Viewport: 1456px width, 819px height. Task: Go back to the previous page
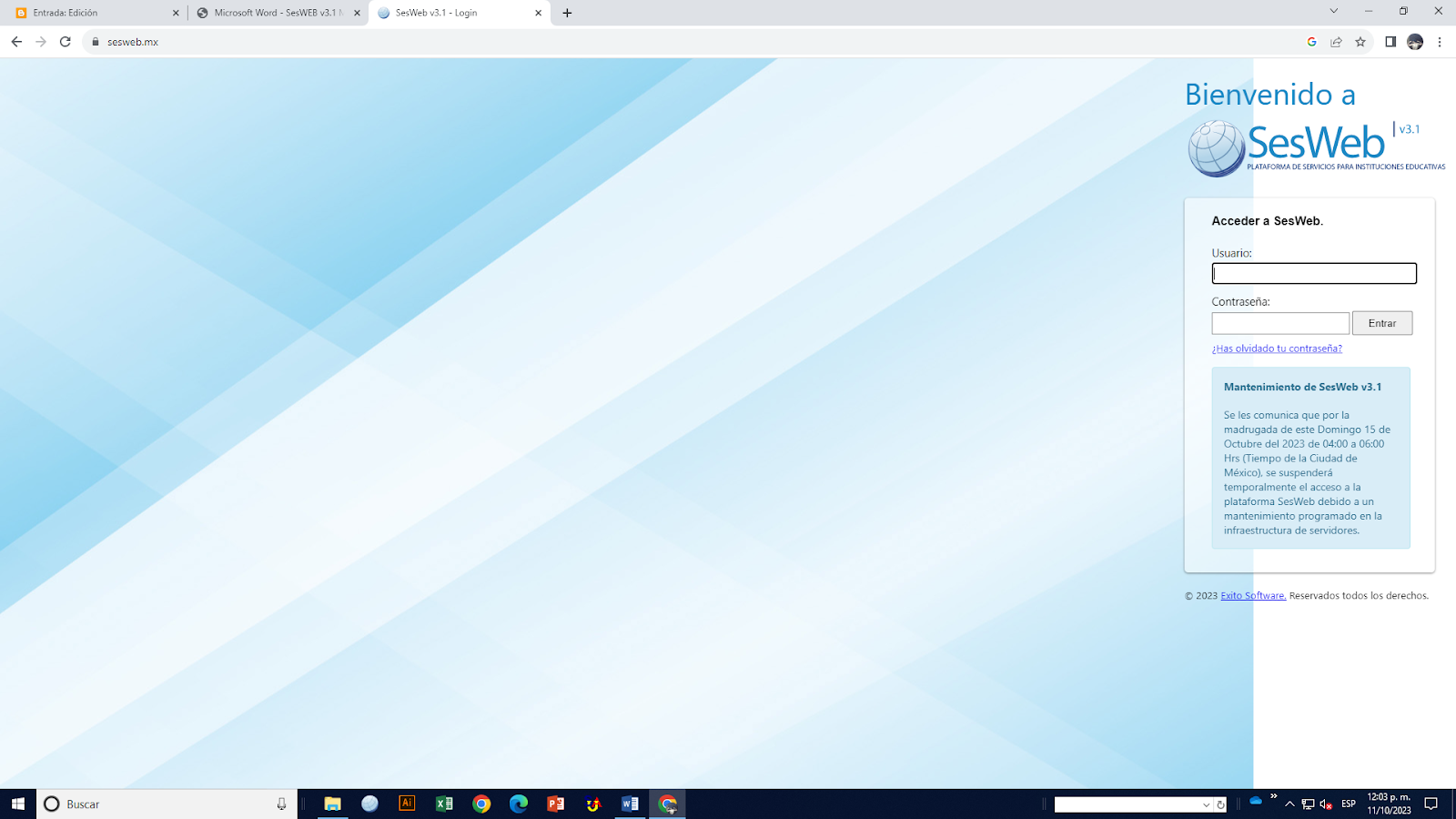click(16, 42)
